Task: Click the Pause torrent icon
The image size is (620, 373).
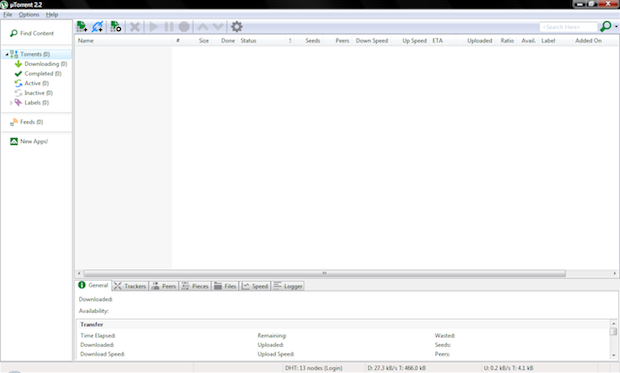Action: tap(169, 27)
